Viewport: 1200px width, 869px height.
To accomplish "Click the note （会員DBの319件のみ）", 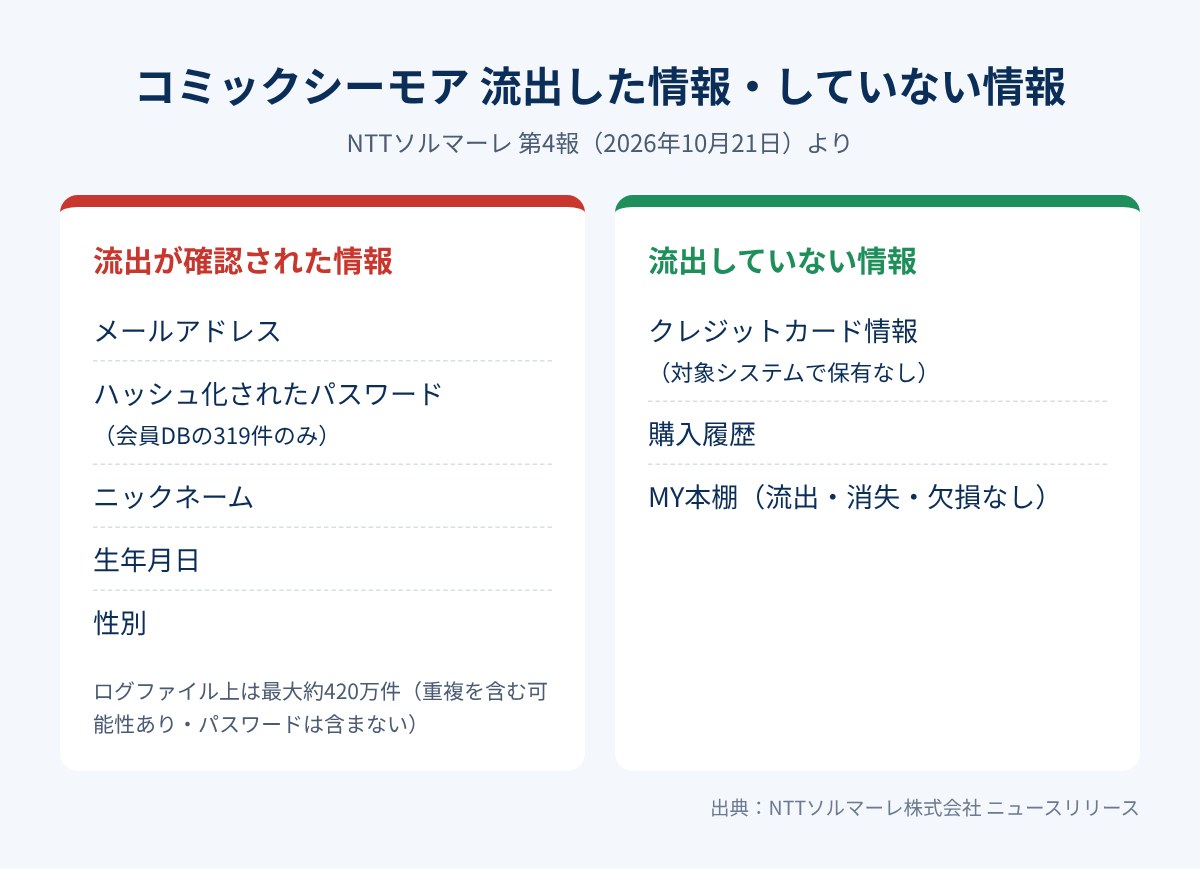I will pyautogui.click(x=216, y=436).
